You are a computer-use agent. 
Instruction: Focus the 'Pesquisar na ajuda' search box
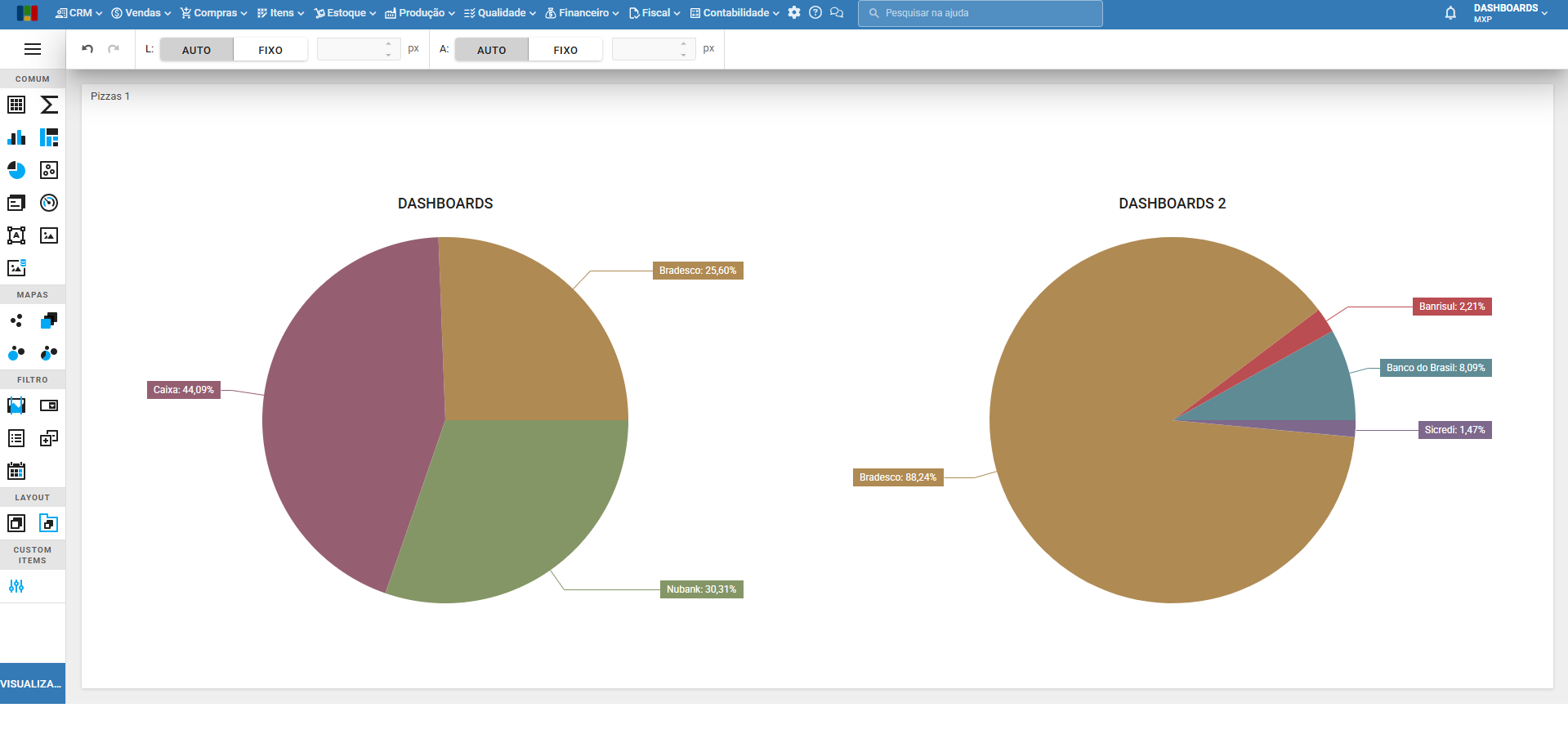pos(981,13)
